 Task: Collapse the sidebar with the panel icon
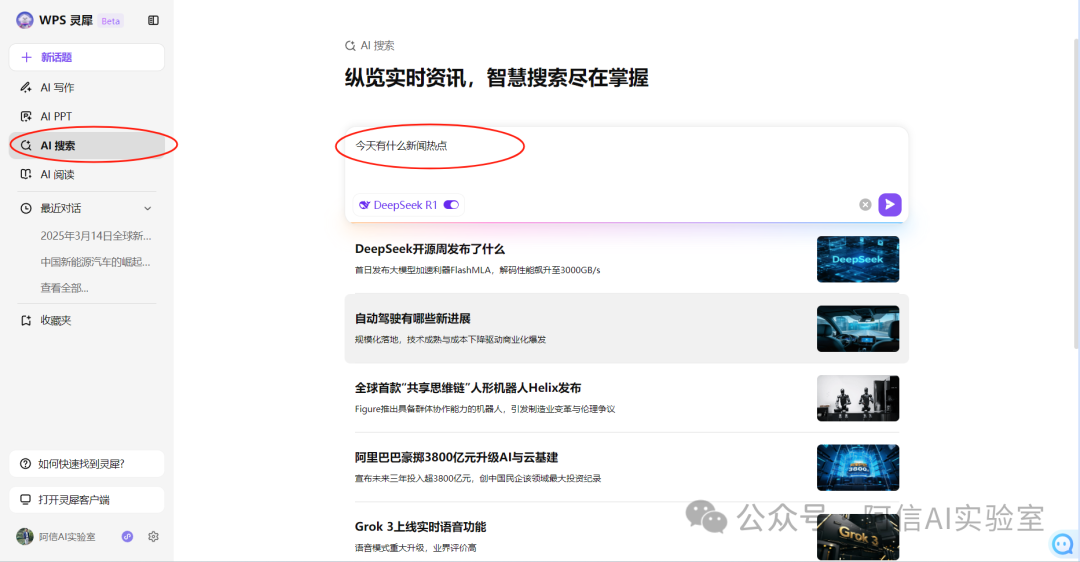[154, 21]
